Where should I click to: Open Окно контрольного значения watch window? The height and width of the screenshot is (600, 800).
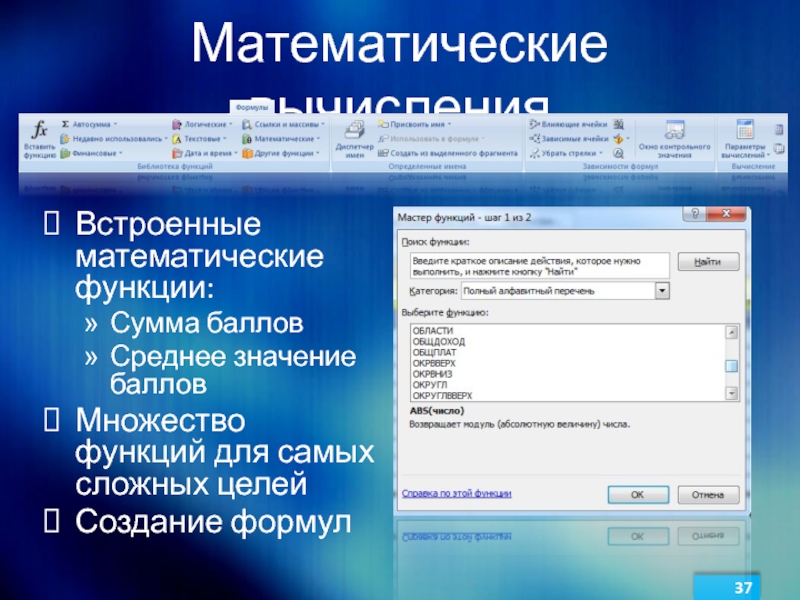click(x=674, y=139)
